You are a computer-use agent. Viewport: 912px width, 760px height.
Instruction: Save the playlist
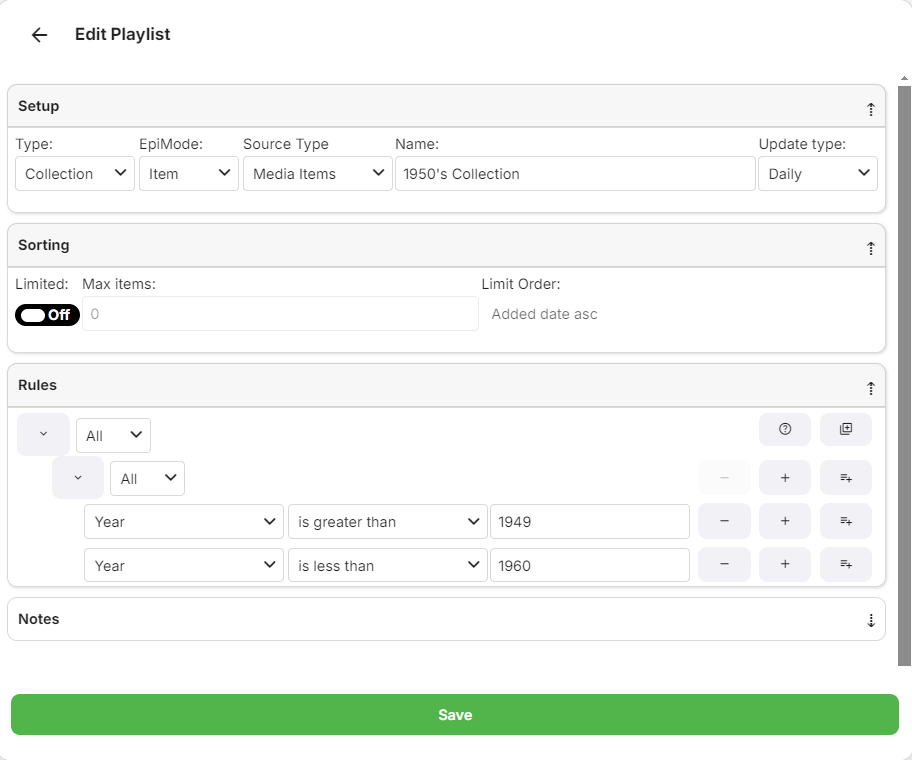pos(454,715)
